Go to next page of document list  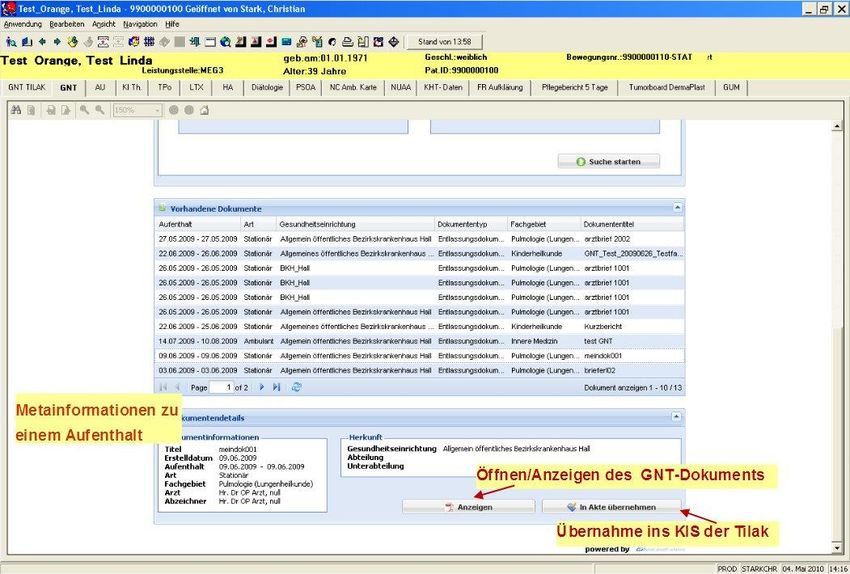(x=262, y=388)
